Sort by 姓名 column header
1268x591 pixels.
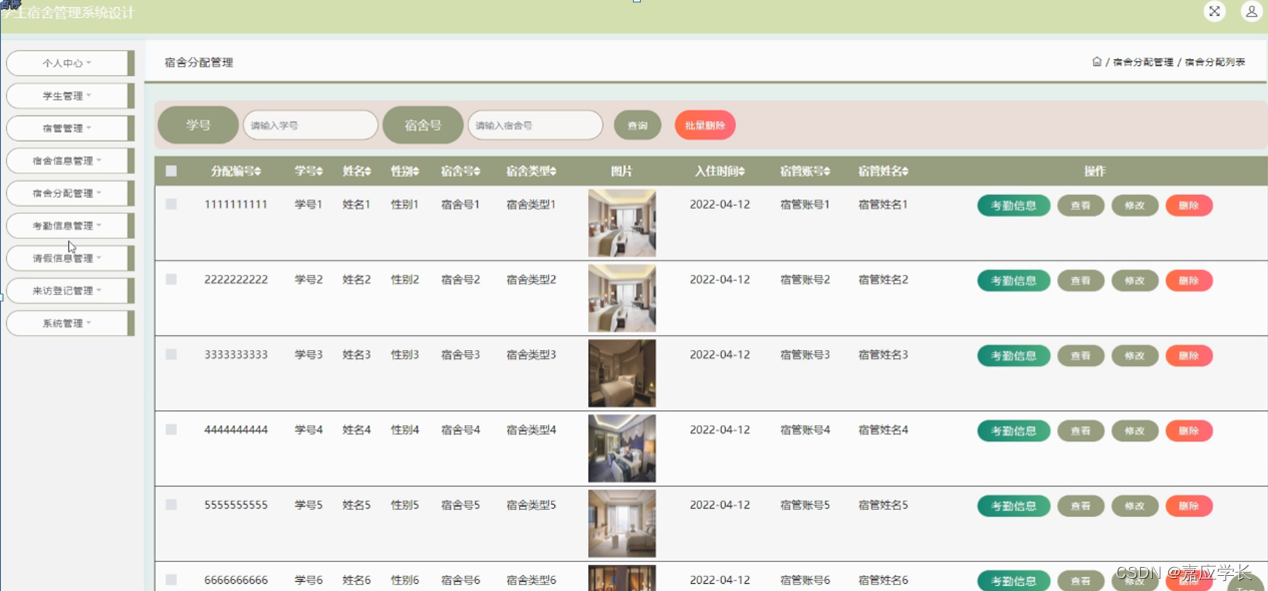(356, 171)
